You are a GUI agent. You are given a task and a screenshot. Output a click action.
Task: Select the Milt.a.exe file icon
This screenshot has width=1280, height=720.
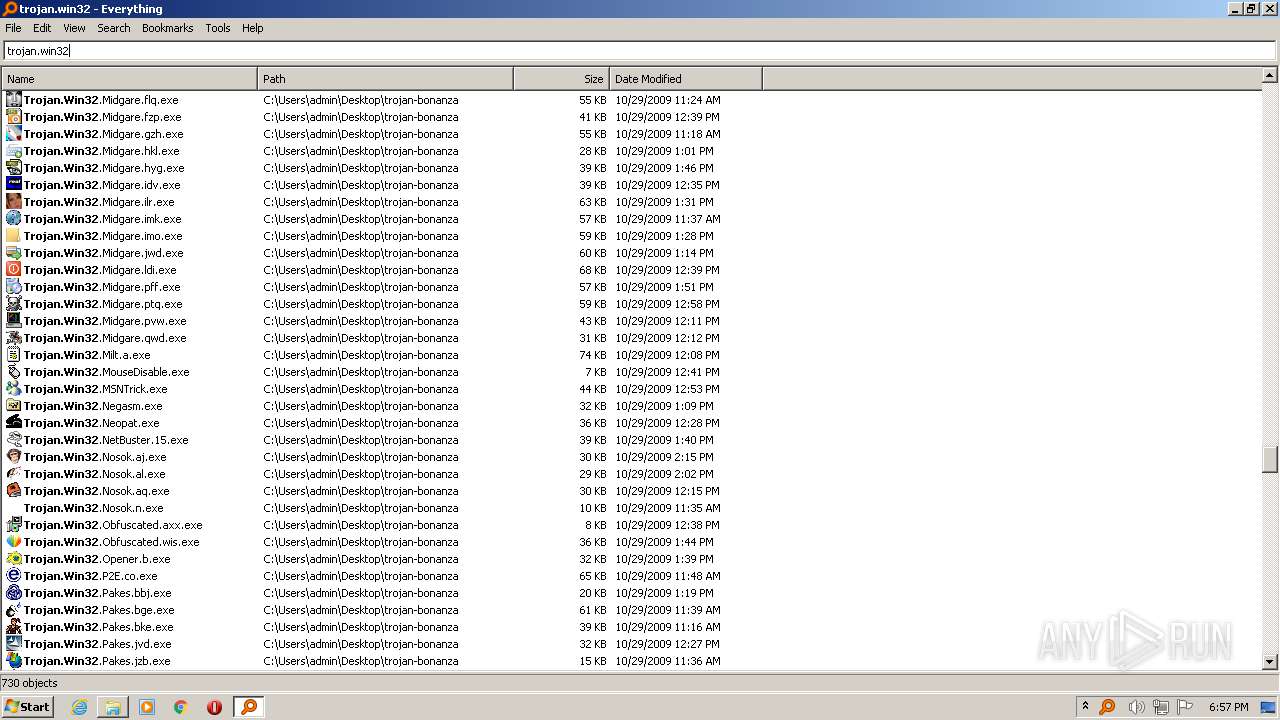click(14, 355)
